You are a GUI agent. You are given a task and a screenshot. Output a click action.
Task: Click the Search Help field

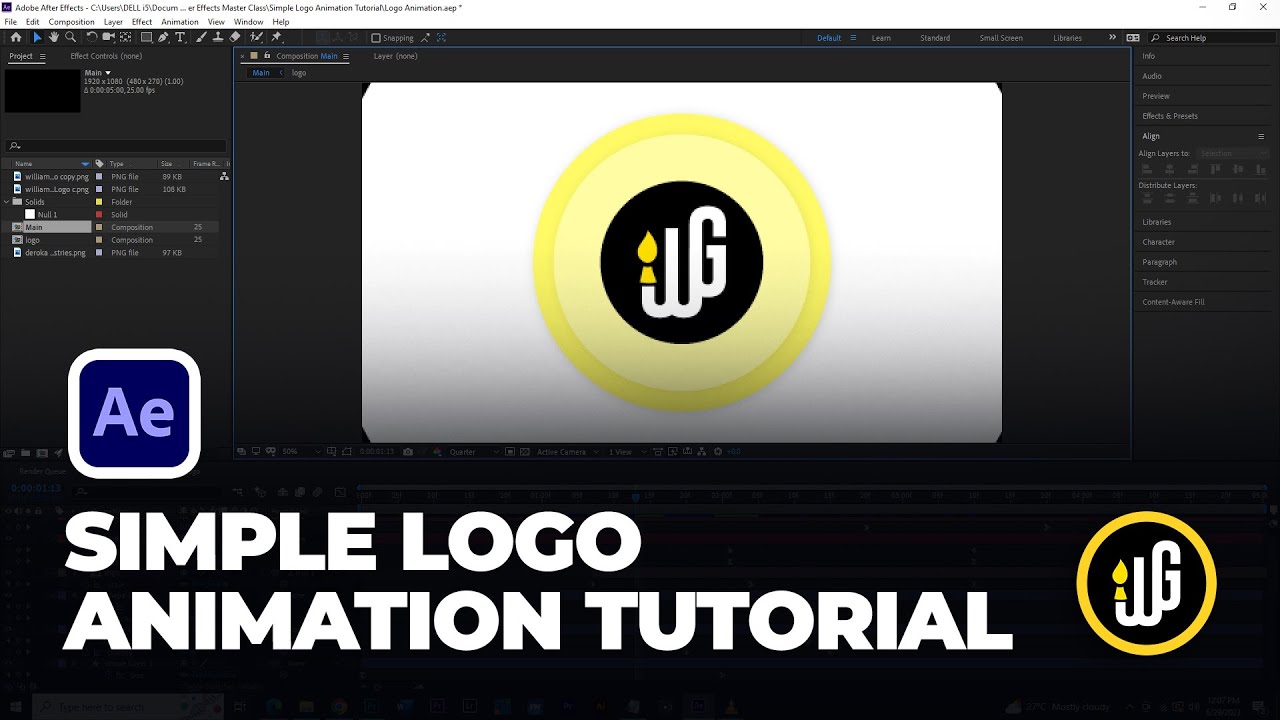click(1210, 38)
